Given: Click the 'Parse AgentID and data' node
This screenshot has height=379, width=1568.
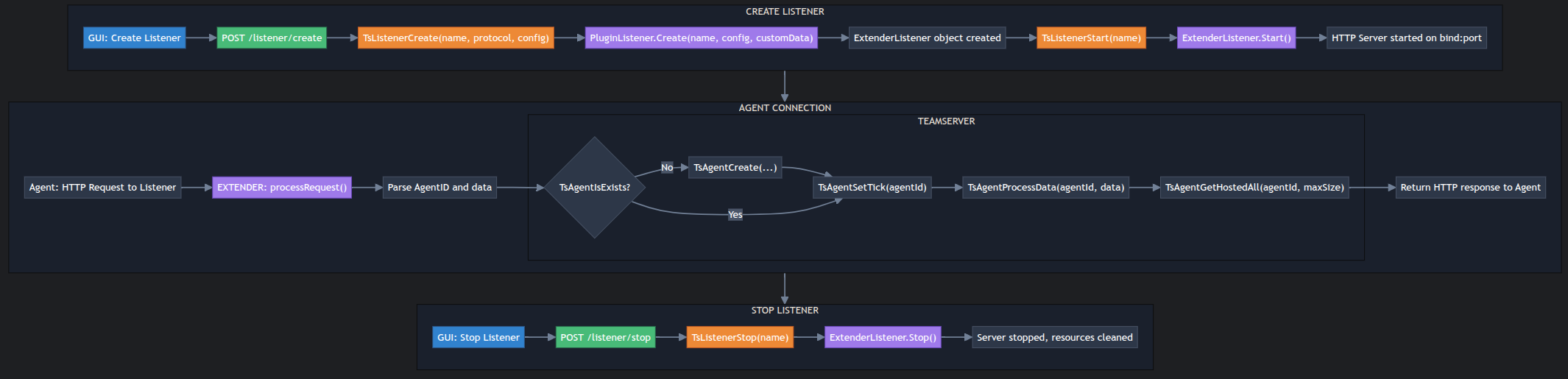Looking at the screenshot, I should pyautogui.click(x=439, y=188).
